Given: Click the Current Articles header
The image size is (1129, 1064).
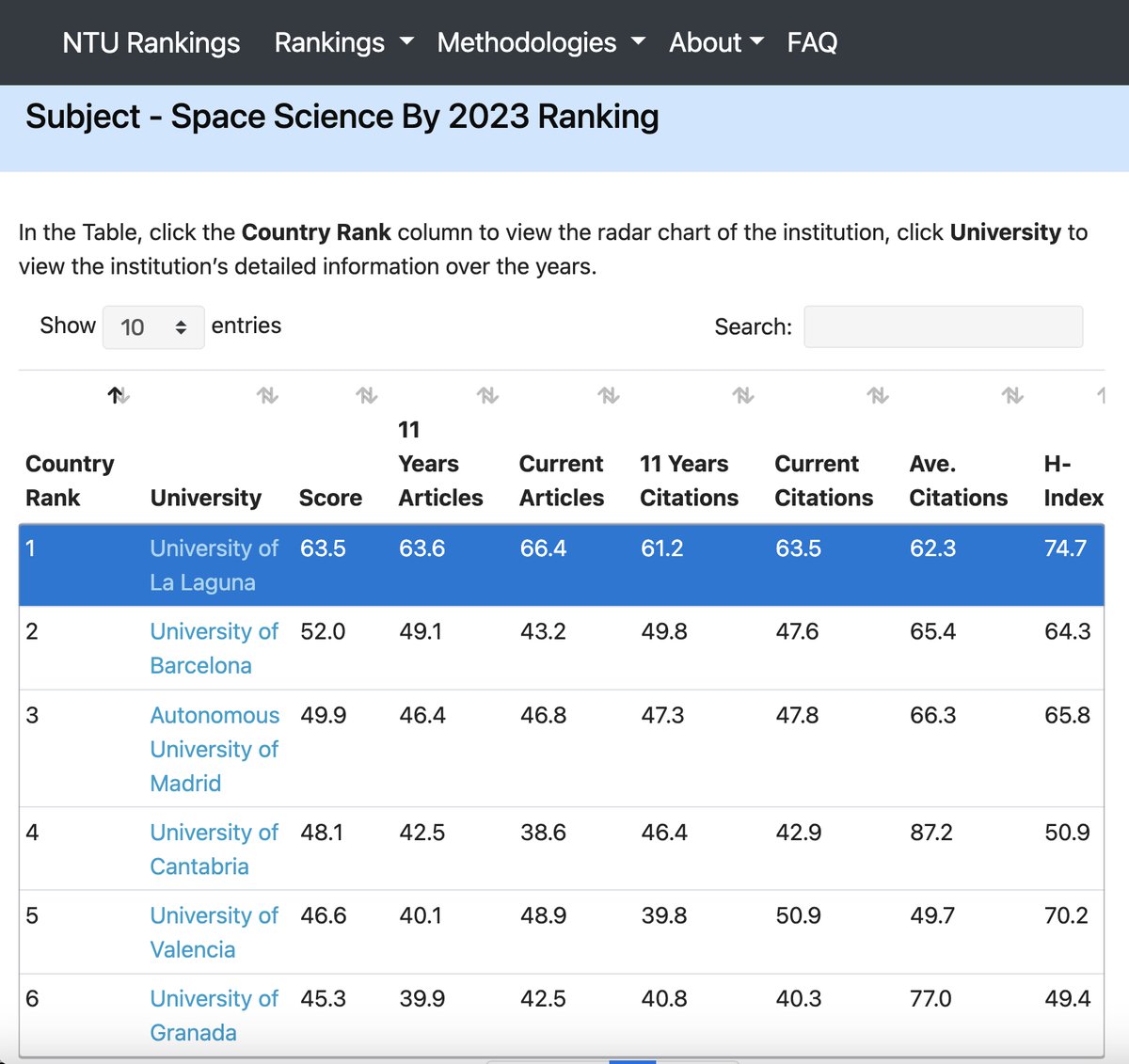Looking at the screenshot, I should pyautogui.click(x=562, y=481).
